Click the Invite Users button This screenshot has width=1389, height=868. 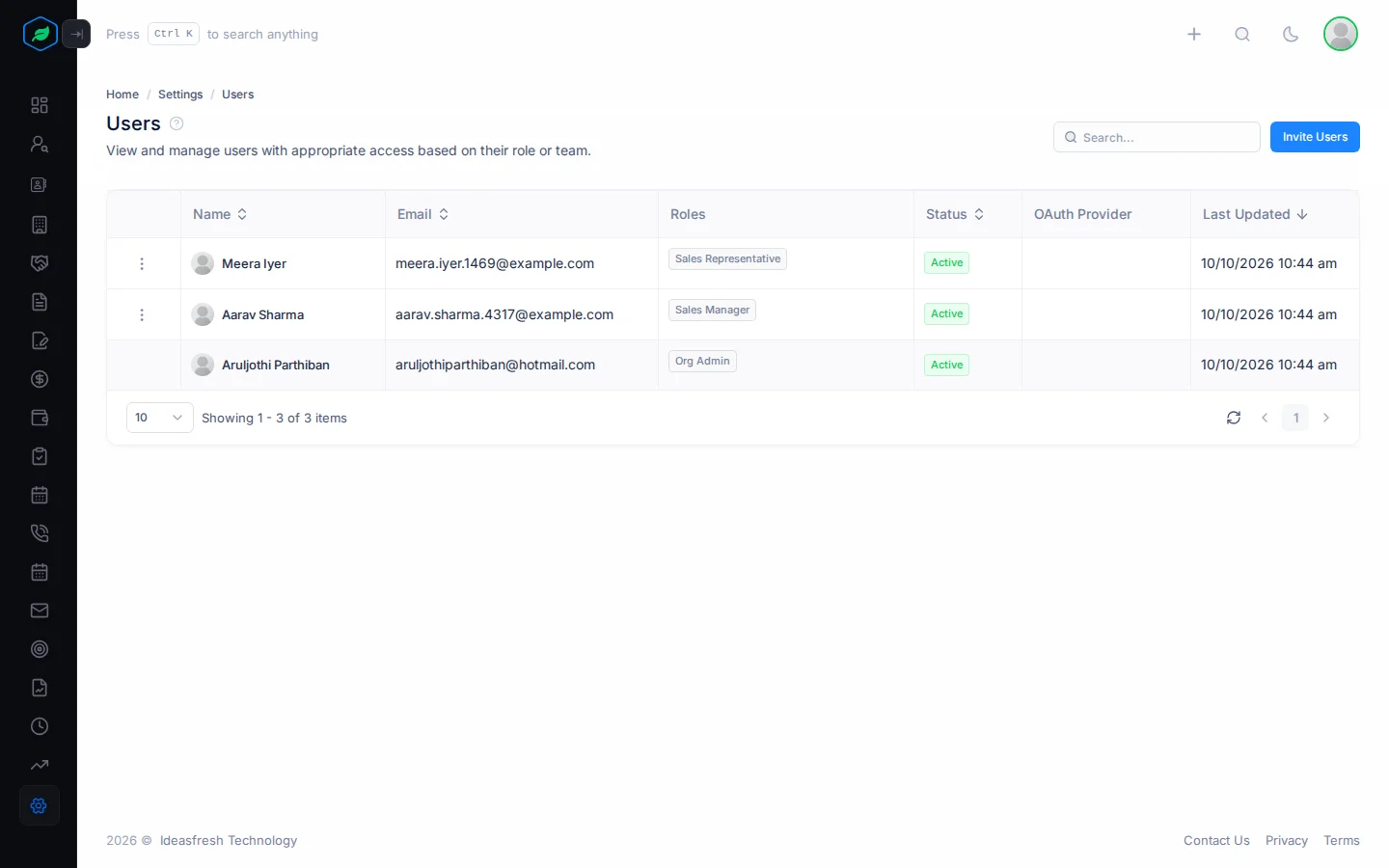coord(1315,137)
